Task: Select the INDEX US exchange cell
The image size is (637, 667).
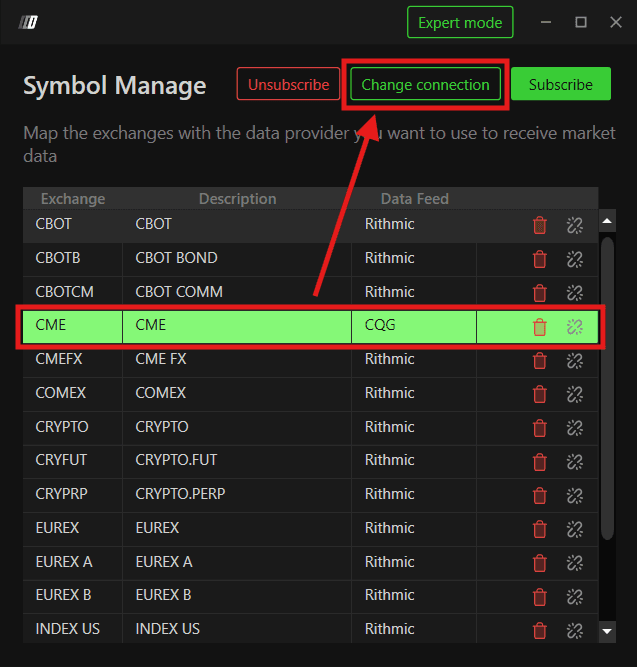Action: click(73, 629)
